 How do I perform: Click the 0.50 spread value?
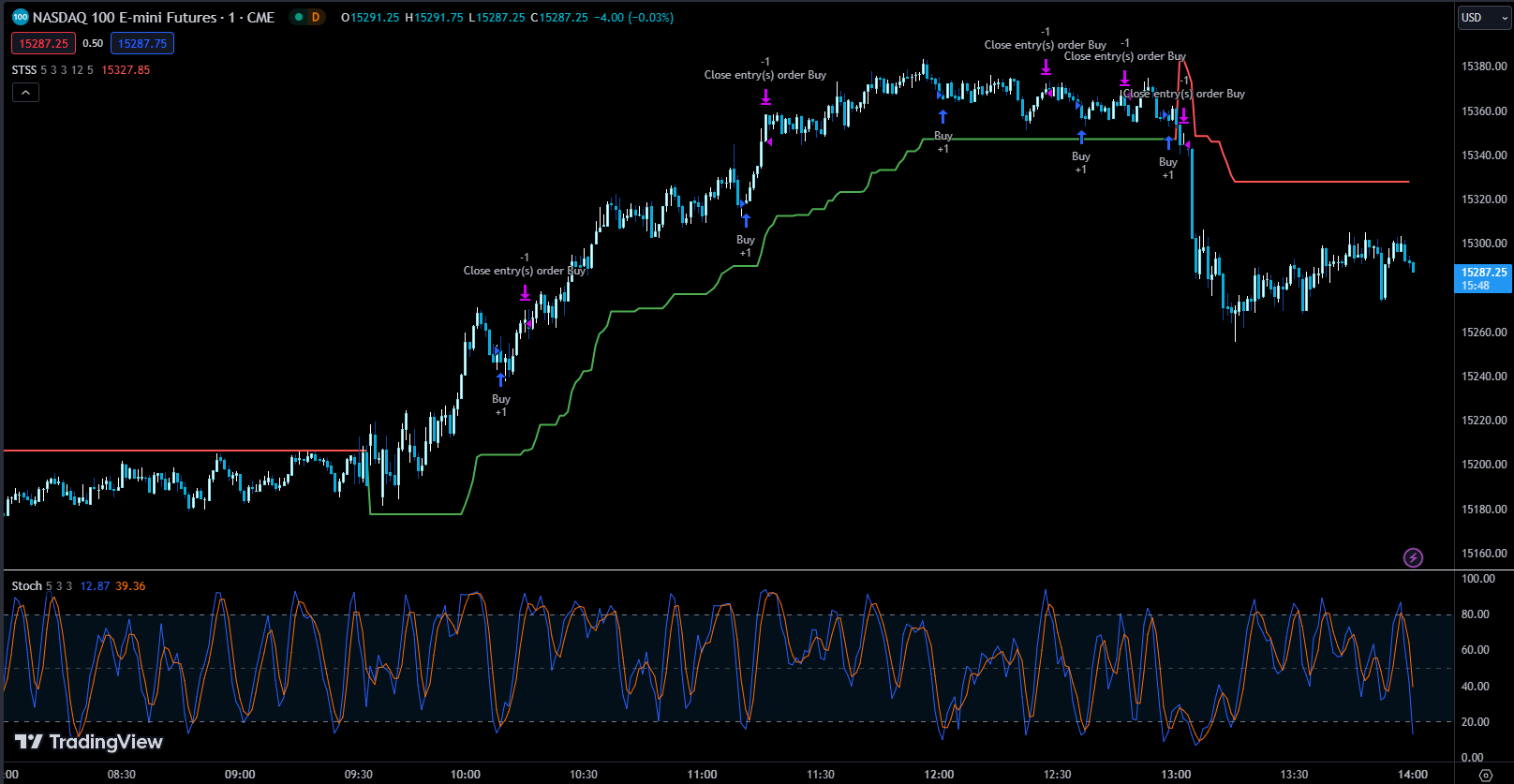(93, 43)
